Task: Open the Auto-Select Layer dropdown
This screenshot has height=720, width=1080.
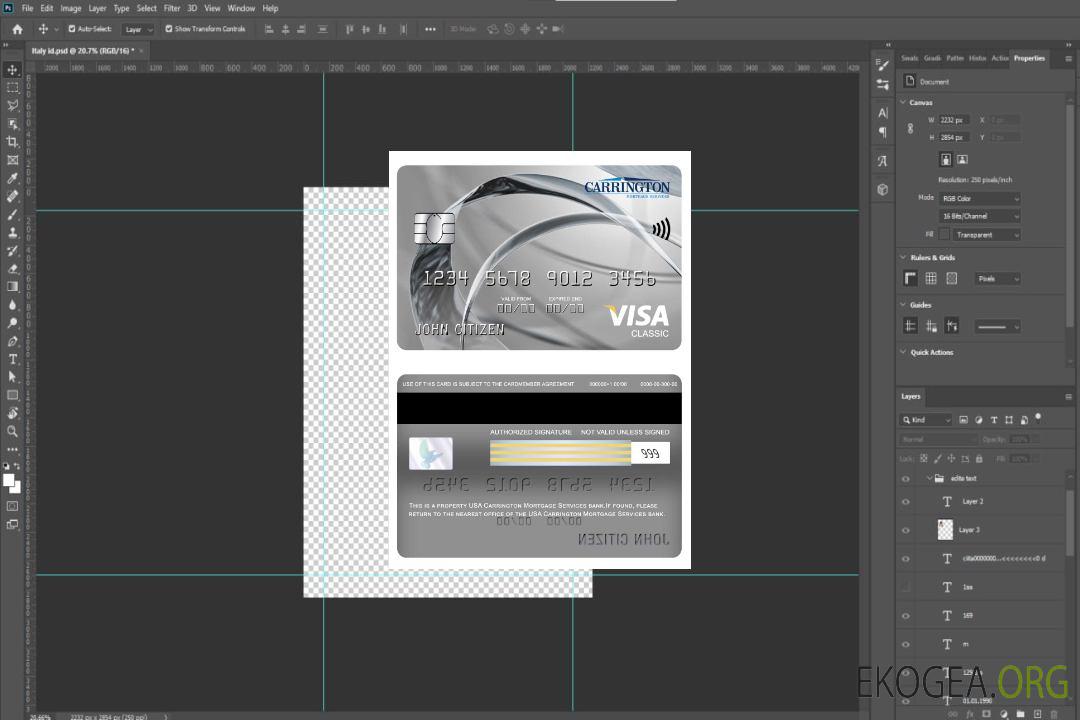Action: coord(138,30)
